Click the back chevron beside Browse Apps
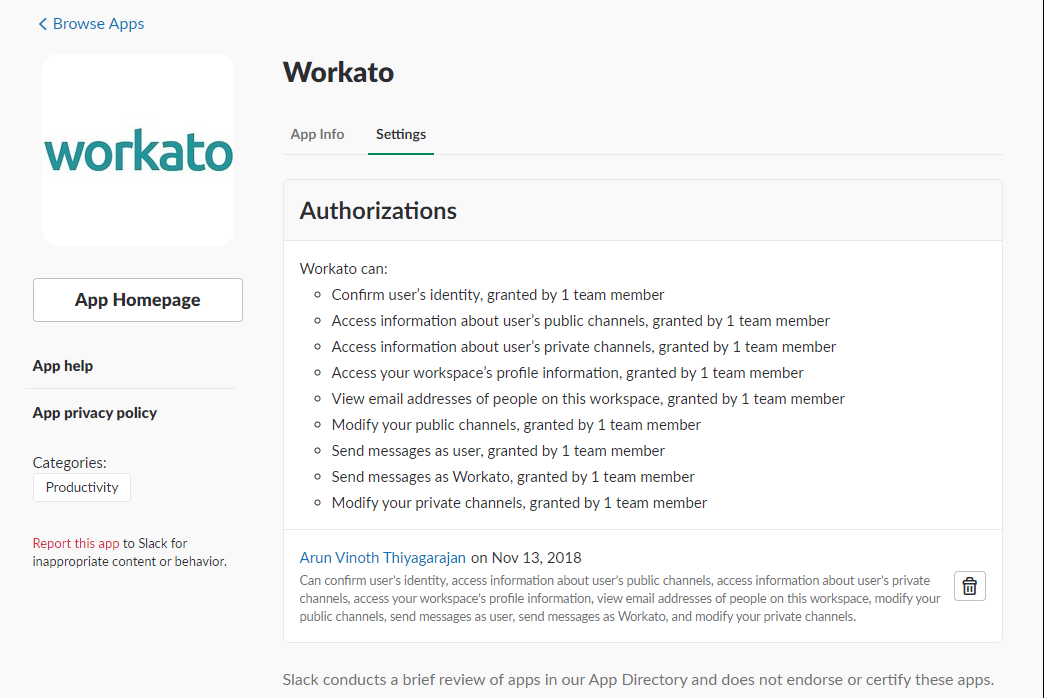The width and height of the screenshot is (1044, 698). 43,24
